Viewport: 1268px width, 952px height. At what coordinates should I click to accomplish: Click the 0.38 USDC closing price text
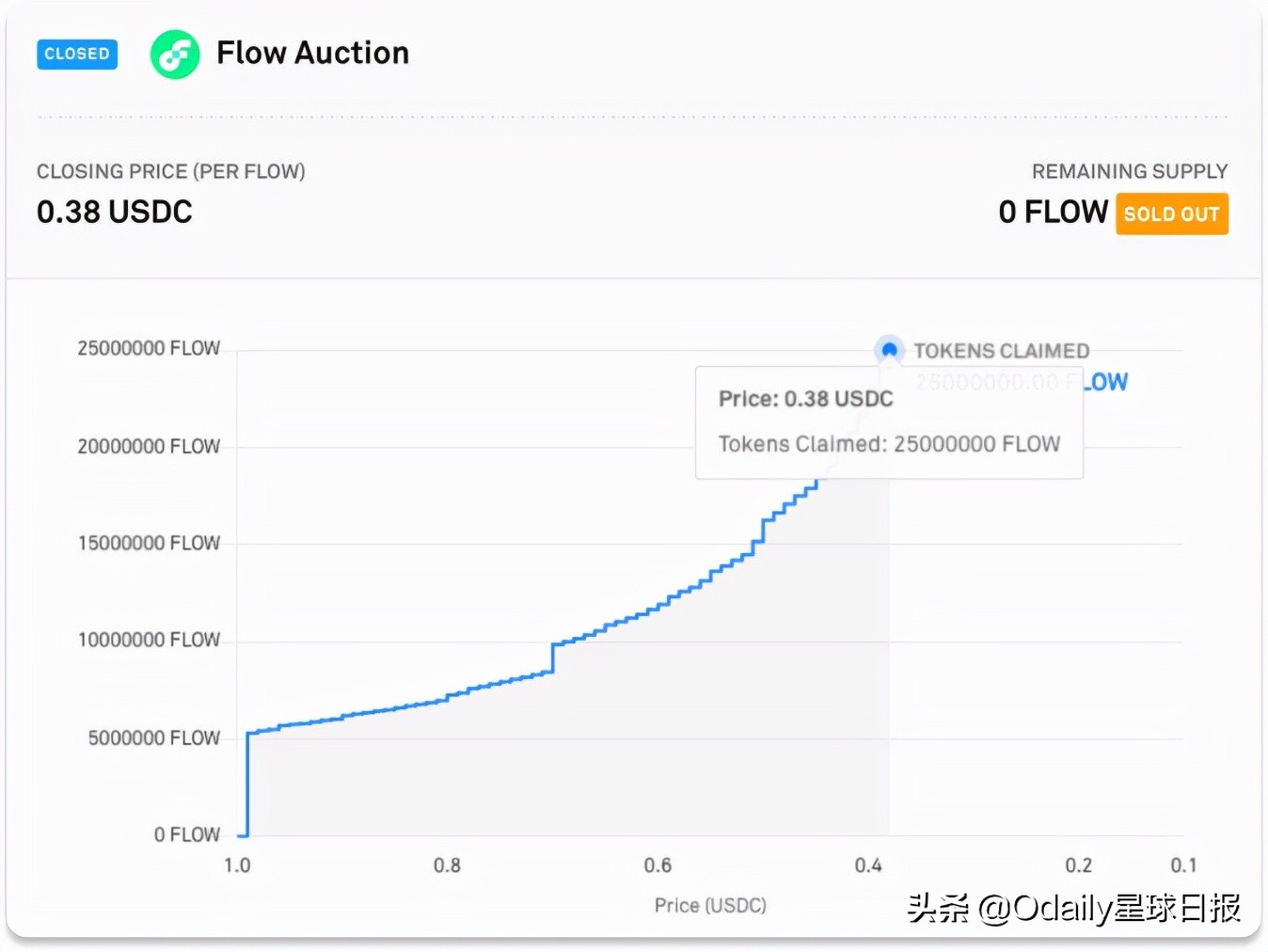[x=114, y=212]
